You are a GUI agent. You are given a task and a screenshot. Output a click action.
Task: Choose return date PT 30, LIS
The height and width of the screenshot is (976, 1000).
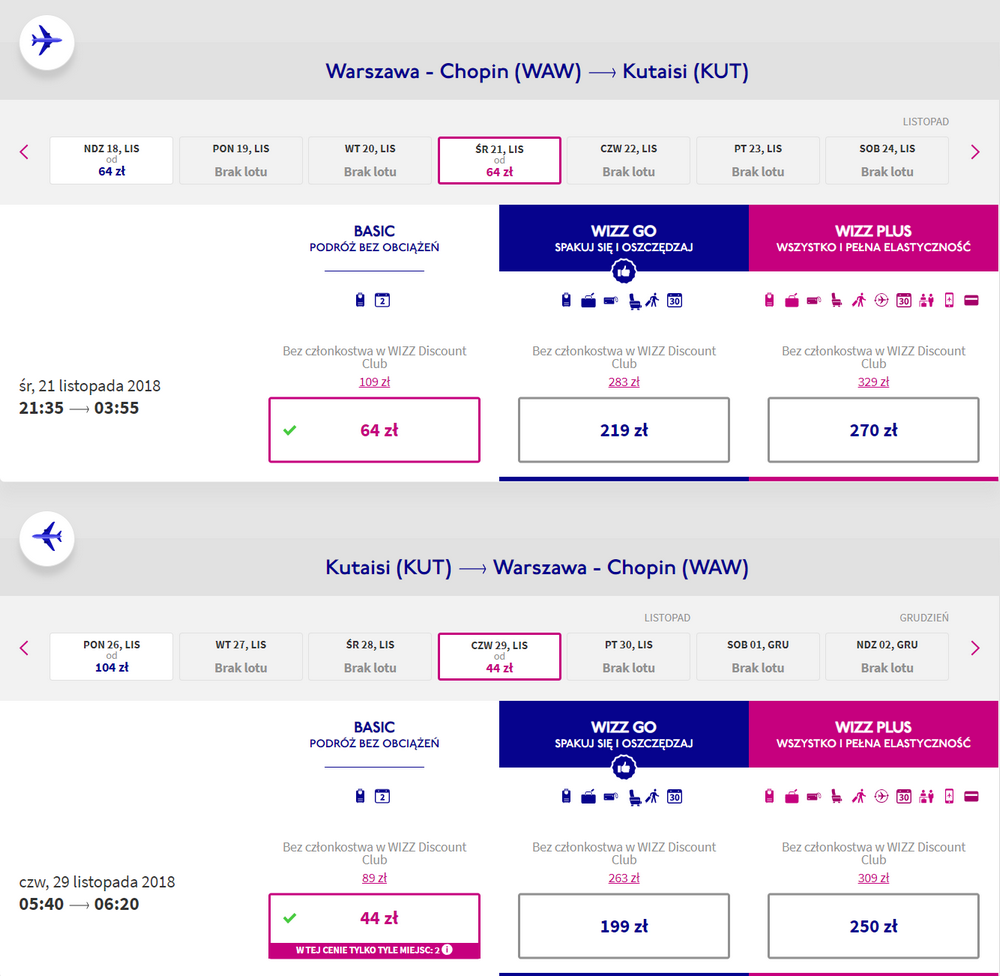(629, 656)
